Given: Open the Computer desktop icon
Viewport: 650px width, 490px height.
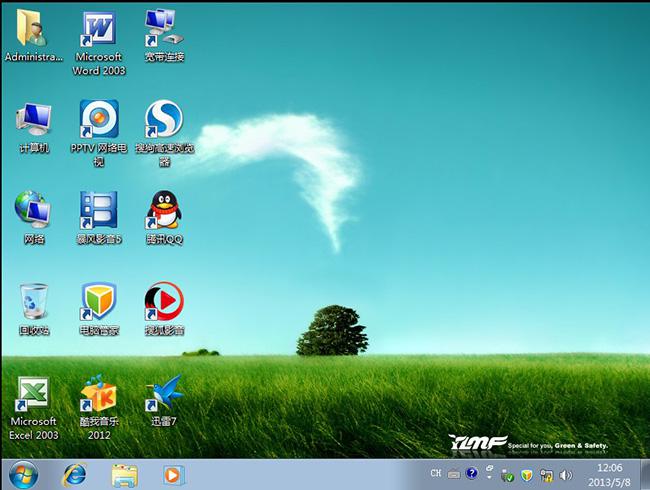Looking at the screenshot, I should [34, 120].
